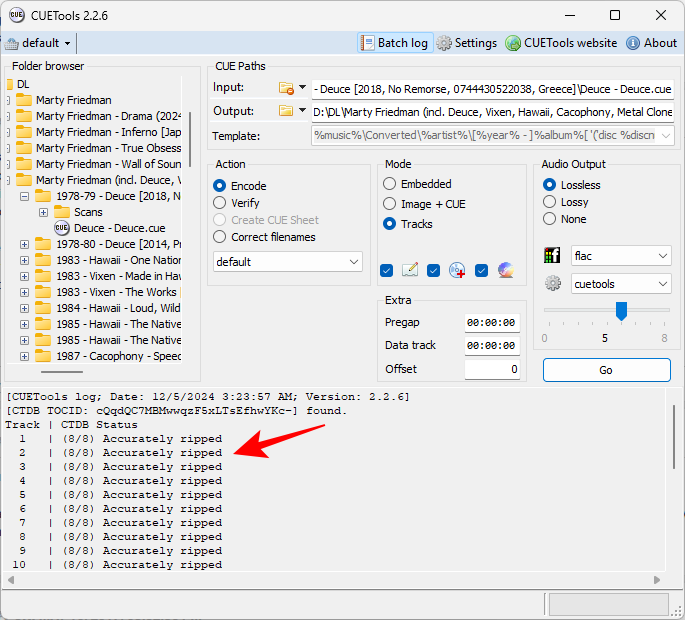Click the Offset value field

492,369
